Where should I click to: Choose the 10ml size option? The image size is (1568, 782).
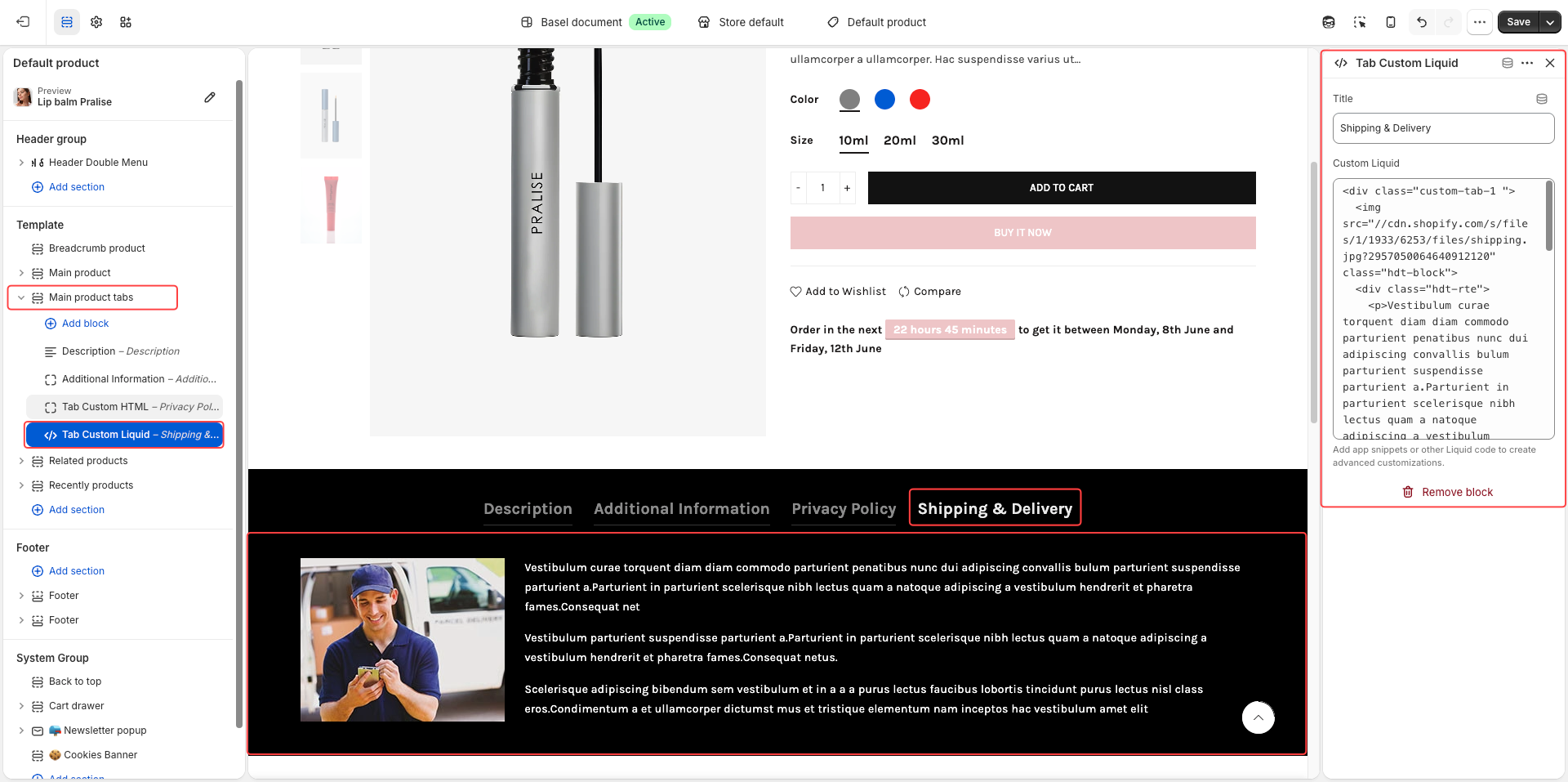[x=853, y=141]
